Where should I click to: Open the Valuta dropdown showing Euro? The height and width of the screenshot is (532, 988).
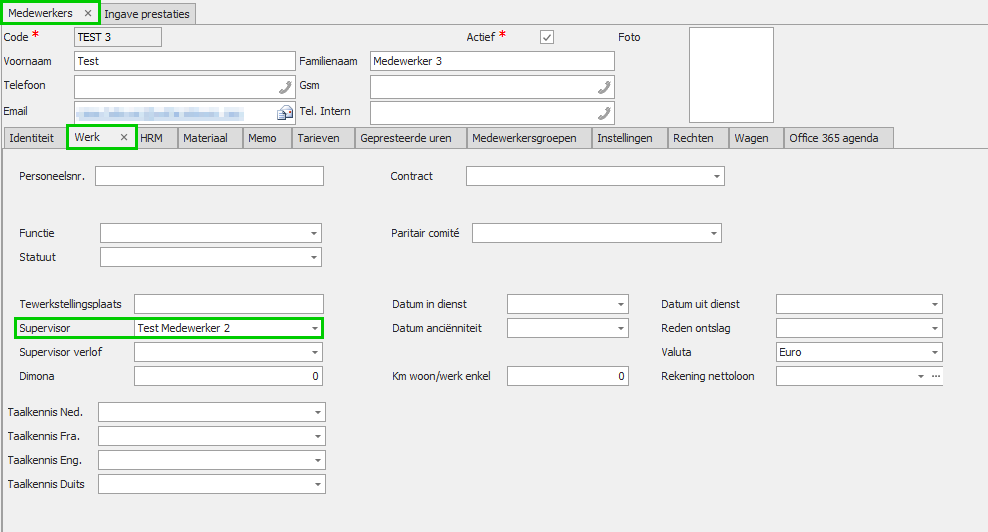[935, 352]
